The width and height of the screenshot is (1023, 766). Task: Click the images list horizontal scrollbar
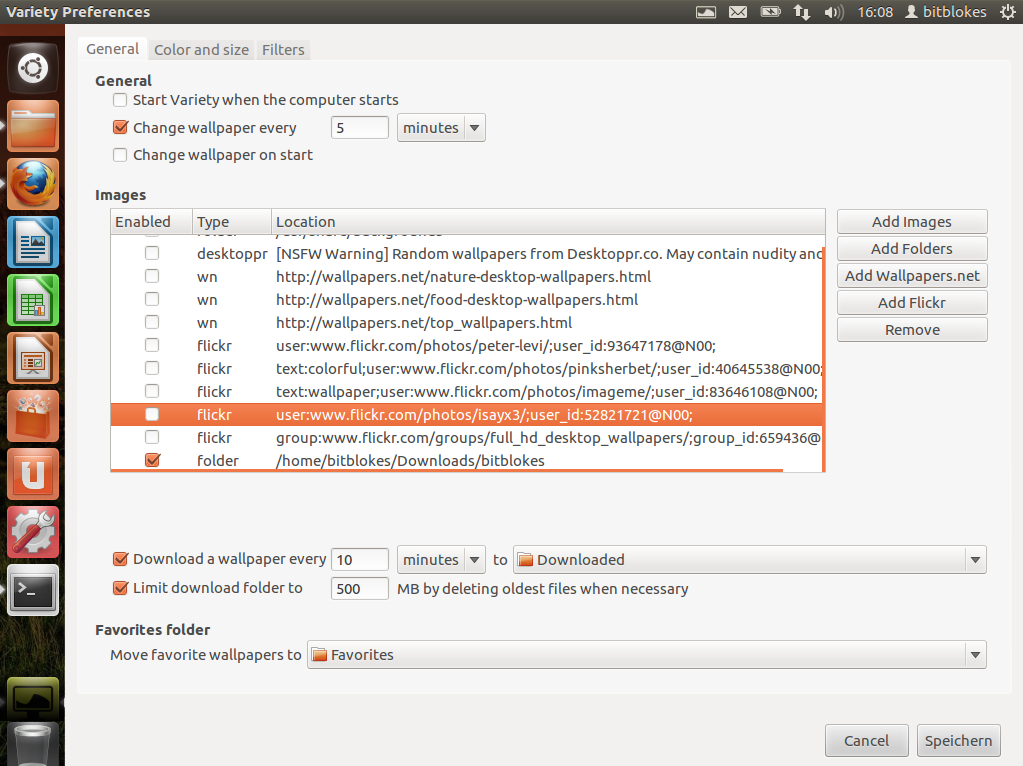[x=447, y=470]
